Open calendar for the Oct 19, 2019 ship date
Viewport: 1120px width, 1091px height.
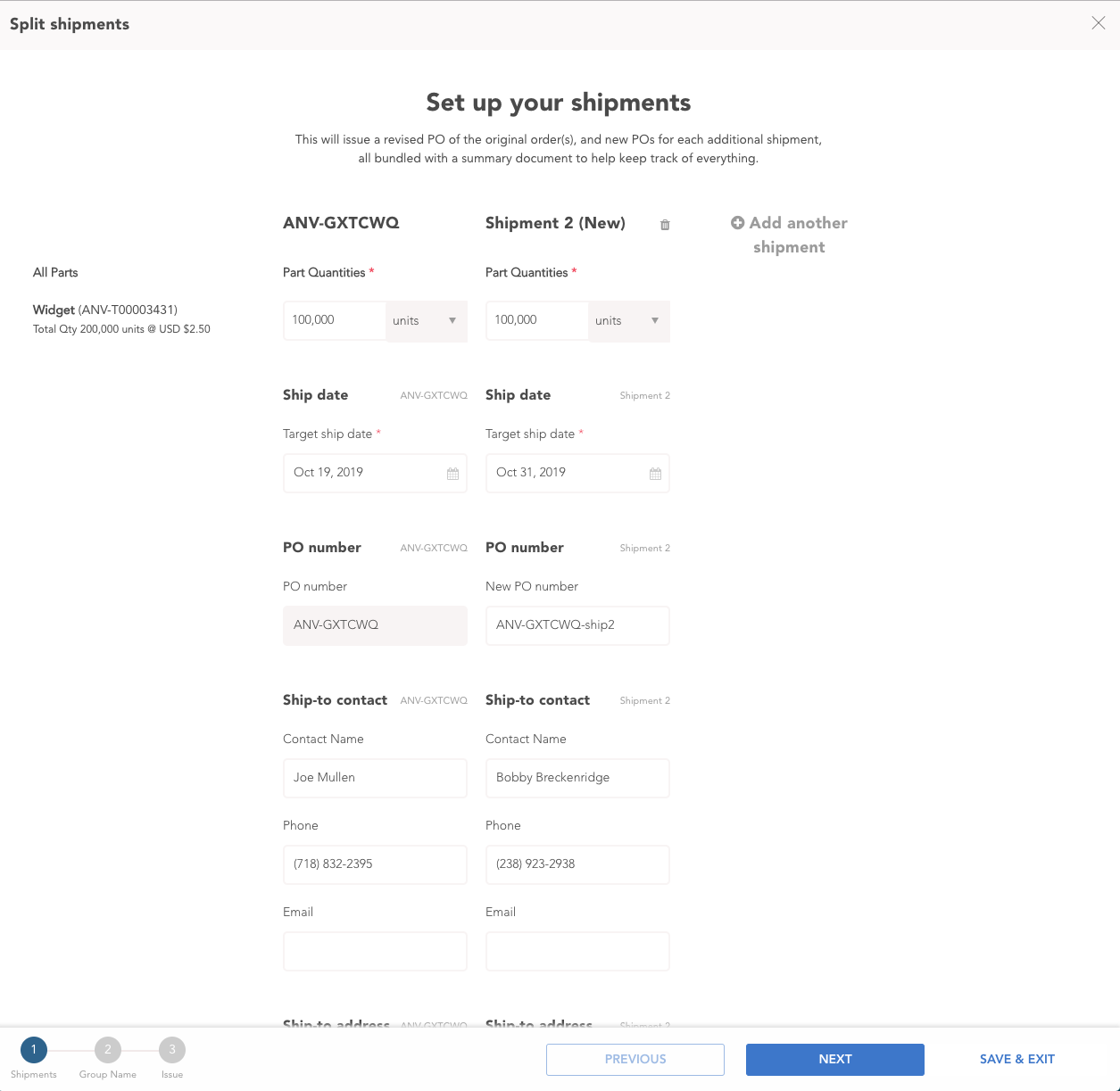[x=452, y=474]
